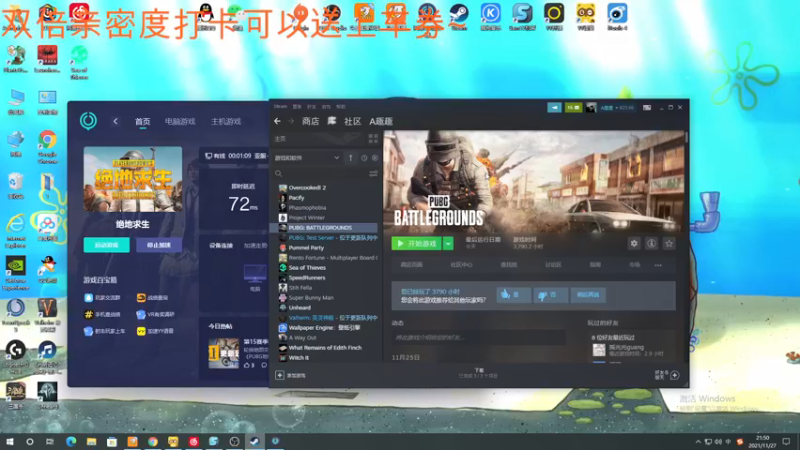This screenshot has width=800, height=450.
Task: Select SpeedRunners in library list
Action: point(307,278)
